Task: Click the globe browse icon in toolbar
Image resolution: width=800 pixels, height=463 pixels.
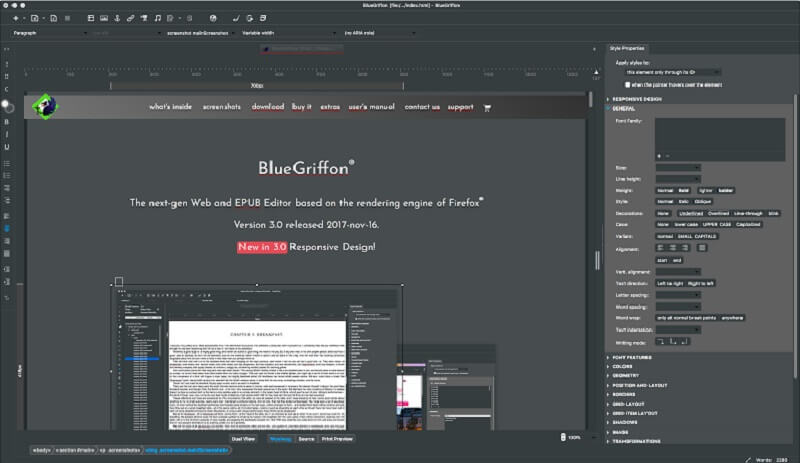Action: pos(213,18)
